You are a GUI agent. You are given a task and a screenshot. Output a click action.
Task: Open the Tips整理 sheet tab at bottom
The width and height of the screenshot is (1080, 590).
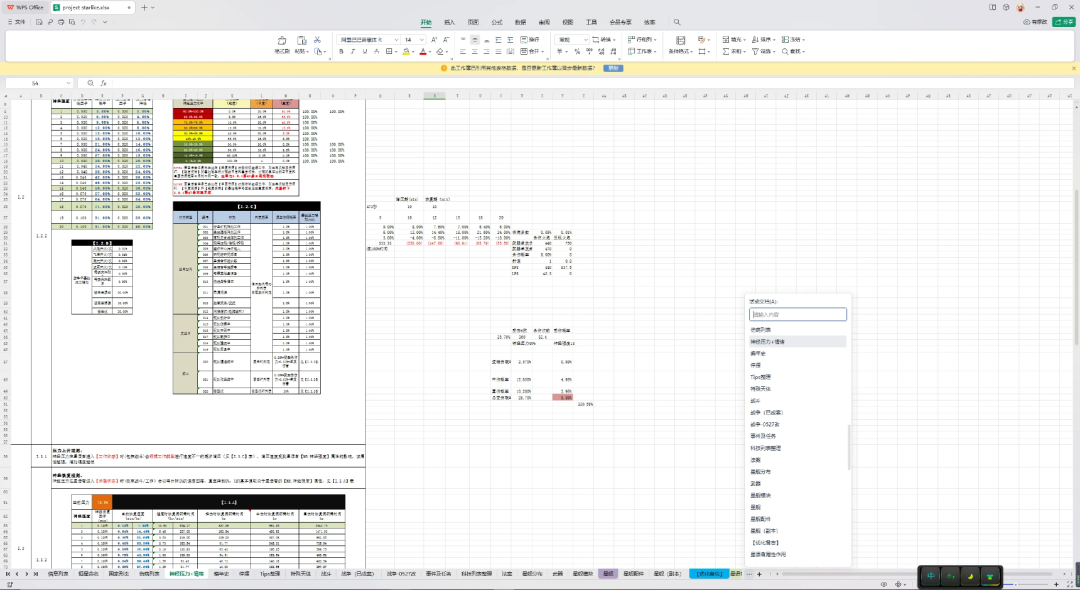[270, 573]
